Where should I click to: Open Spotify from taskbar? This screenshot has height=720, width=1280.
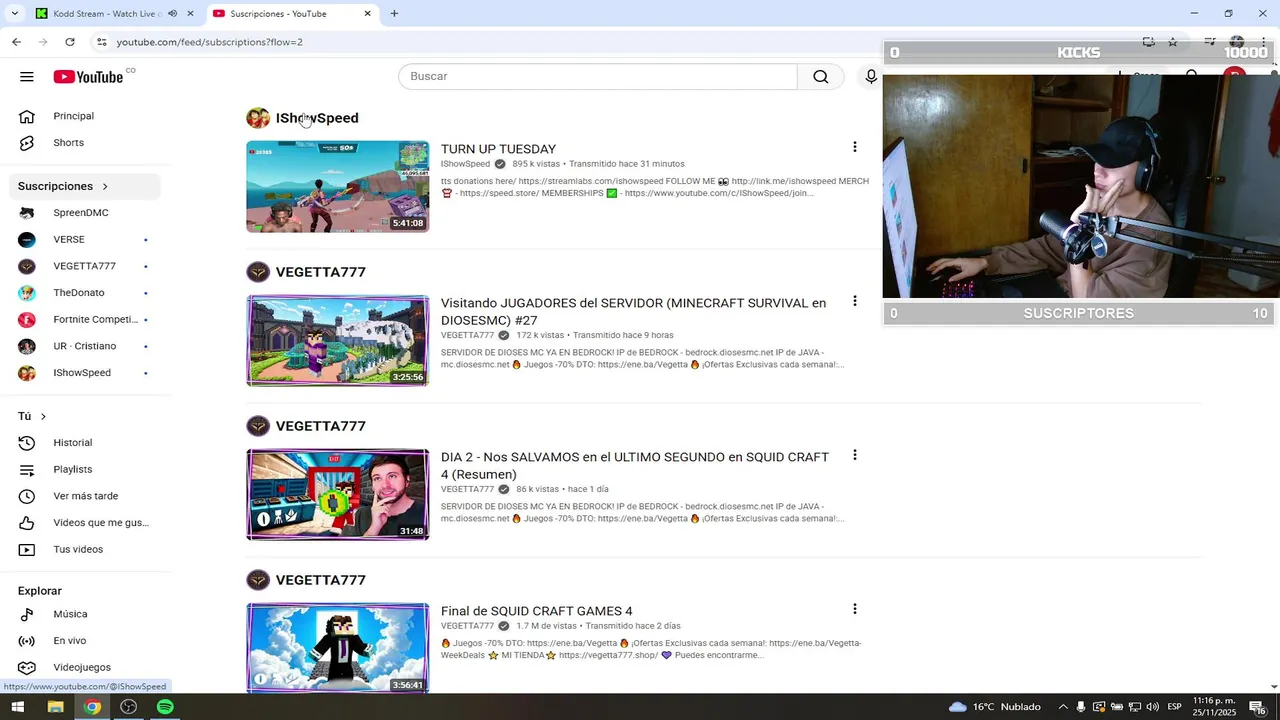pos(165,707)
